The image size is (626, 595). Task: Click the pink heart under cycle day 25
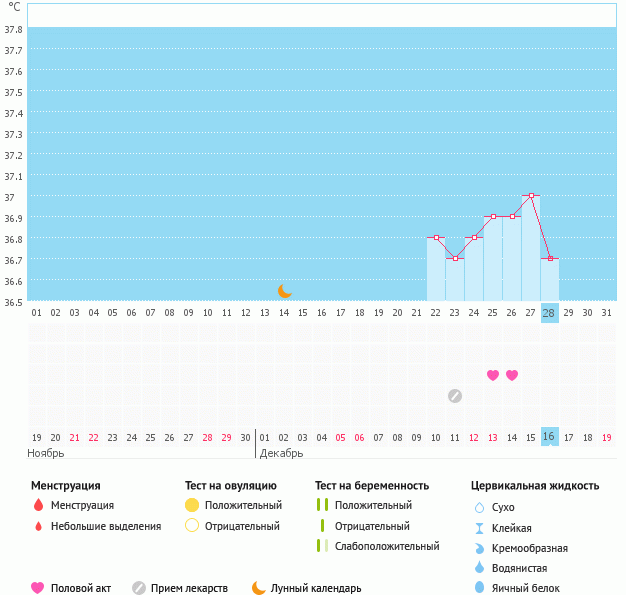point(493,375)
